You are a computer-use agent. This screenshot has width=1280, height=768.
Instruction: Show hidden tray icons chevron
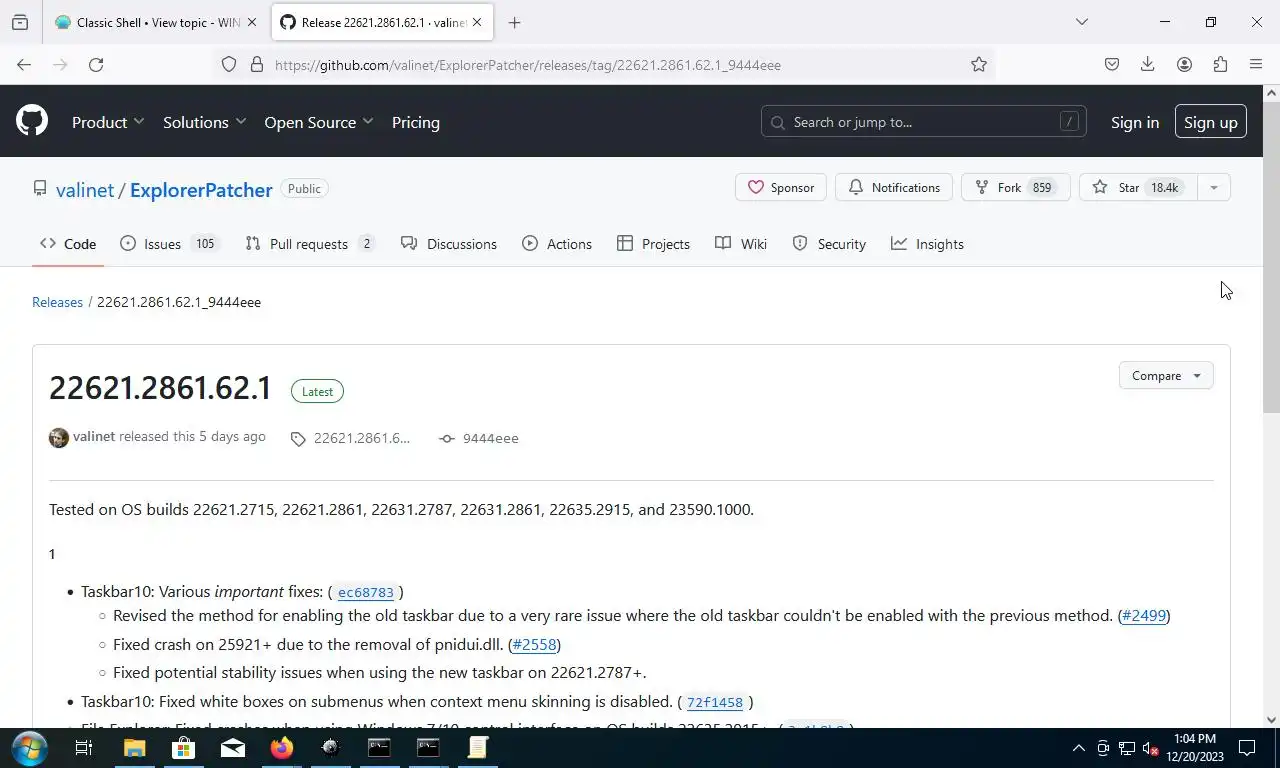(1078, 747)
